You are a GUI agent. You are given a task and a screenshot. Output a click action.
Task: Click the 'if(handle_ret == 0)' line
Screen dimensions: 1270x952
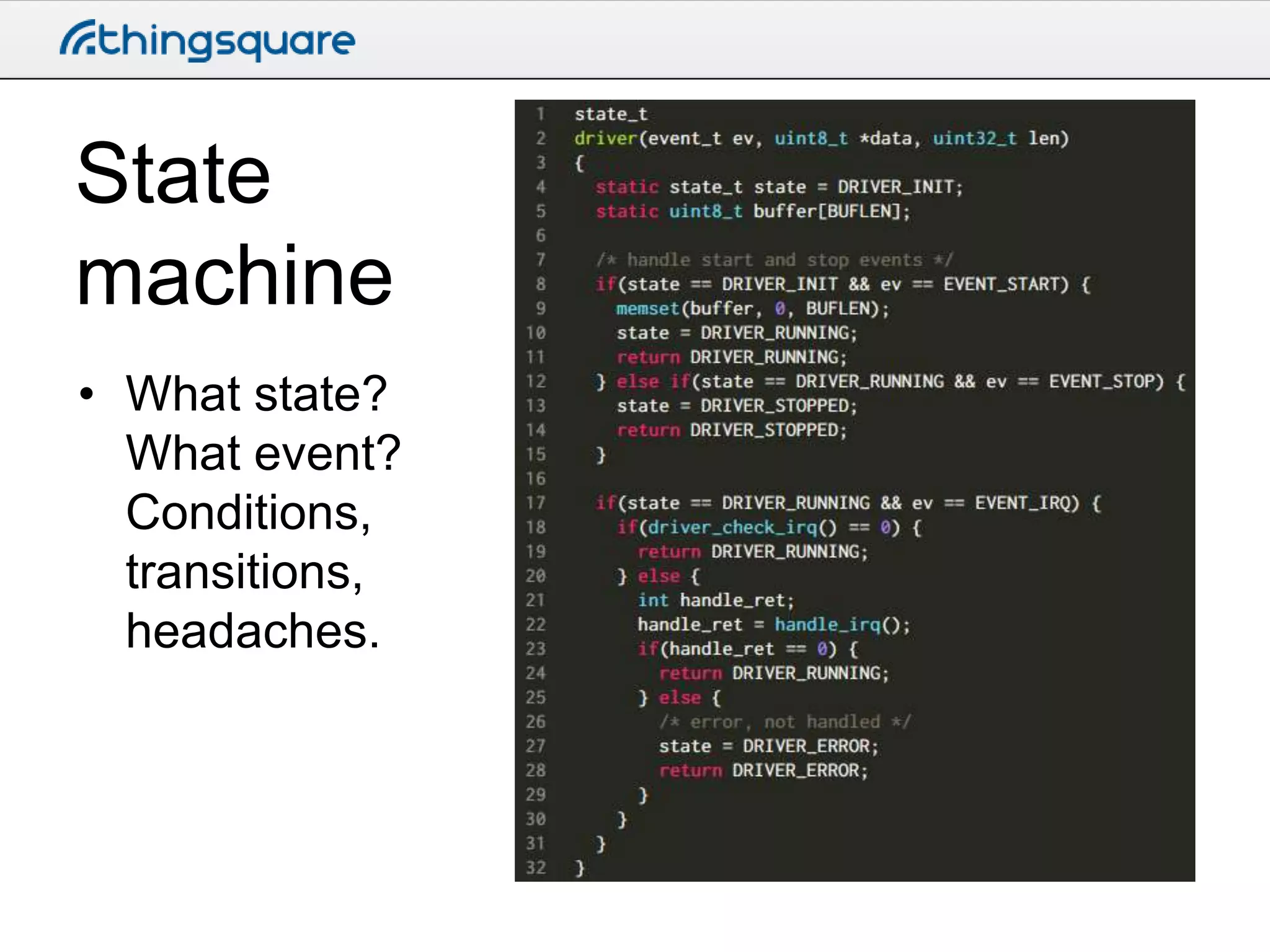pos(748,648)
